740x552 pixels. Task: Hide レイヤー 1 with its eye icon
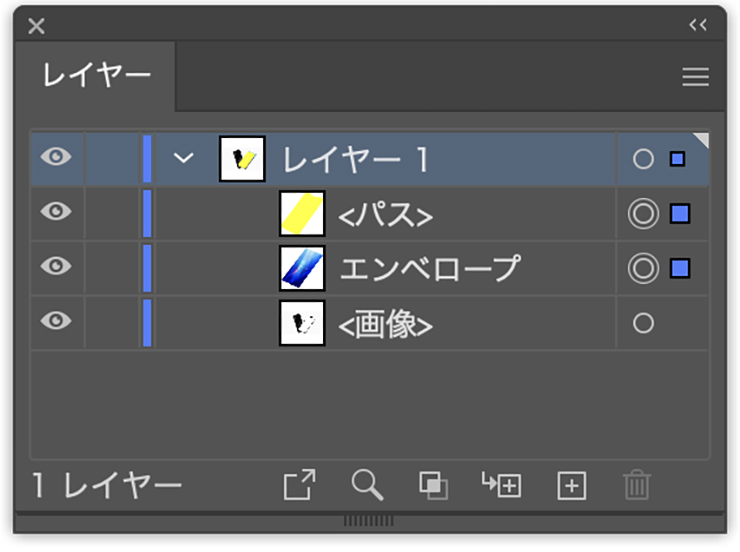coord(58,158)
